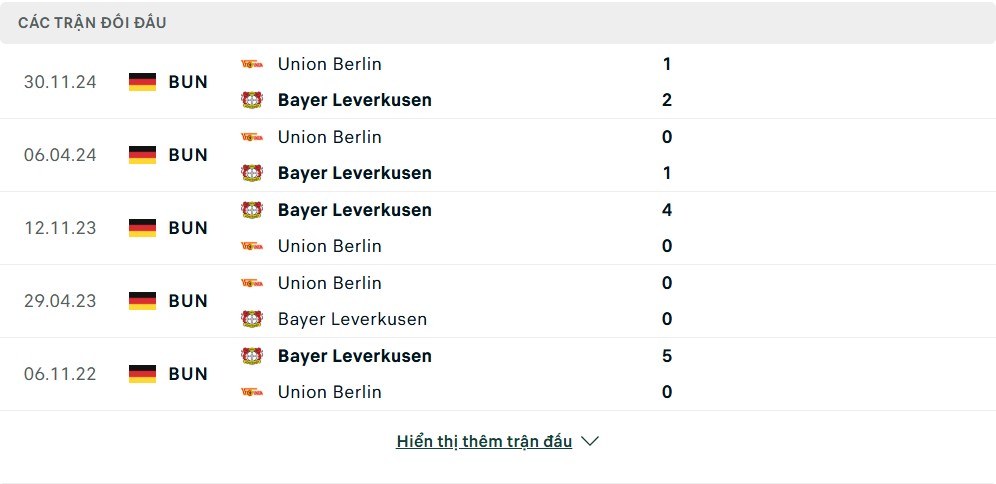Click Bayer Leverkusen crest in 30.11.24 match
The image size is (996, 484).
pos(252,100)
